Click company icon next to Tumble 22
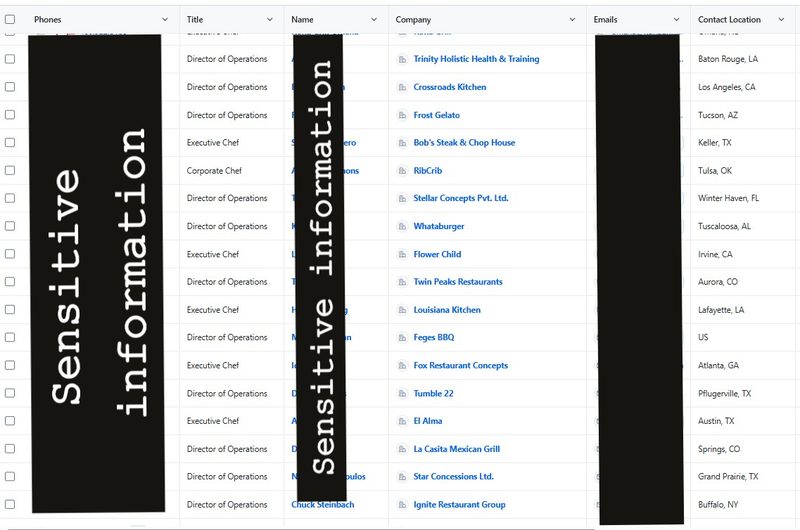Image resolution: width=800 pixels, height=530 pixels. [x=403, y=394]
